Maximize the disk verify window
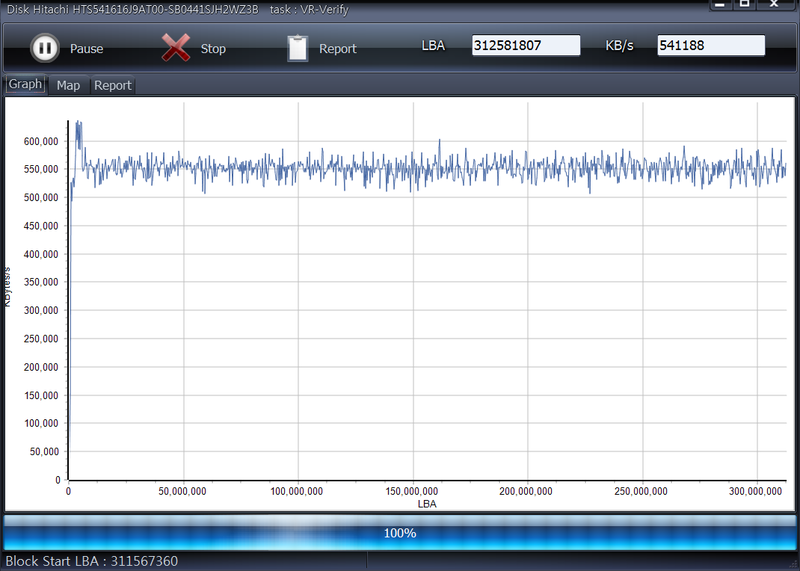Screen dimensions: 800x571 click(746, 4)
